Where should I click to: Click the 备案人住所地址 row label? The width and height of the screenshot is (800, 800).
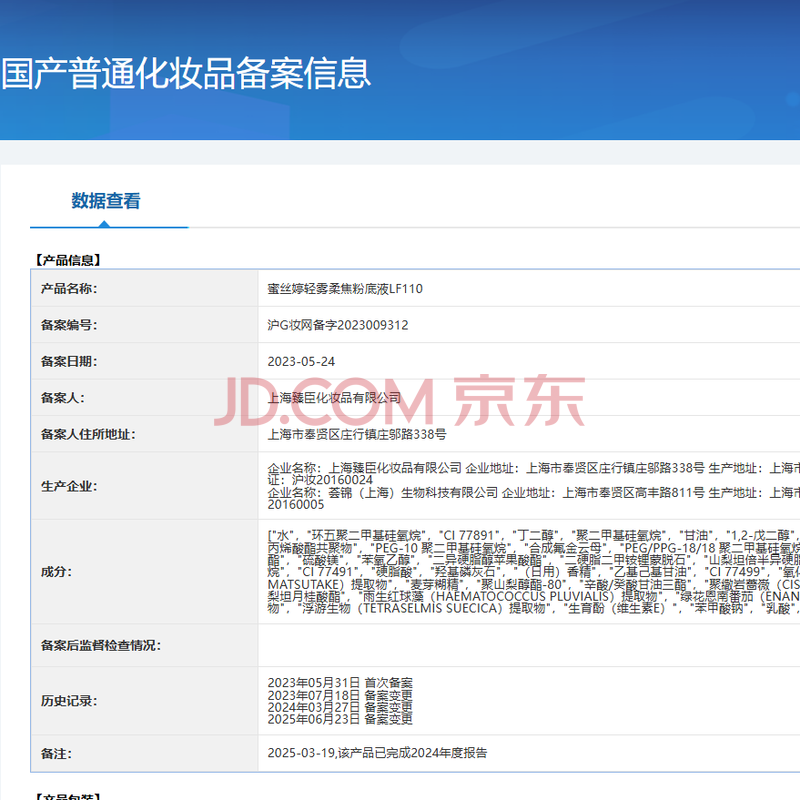tap(88, 435)
